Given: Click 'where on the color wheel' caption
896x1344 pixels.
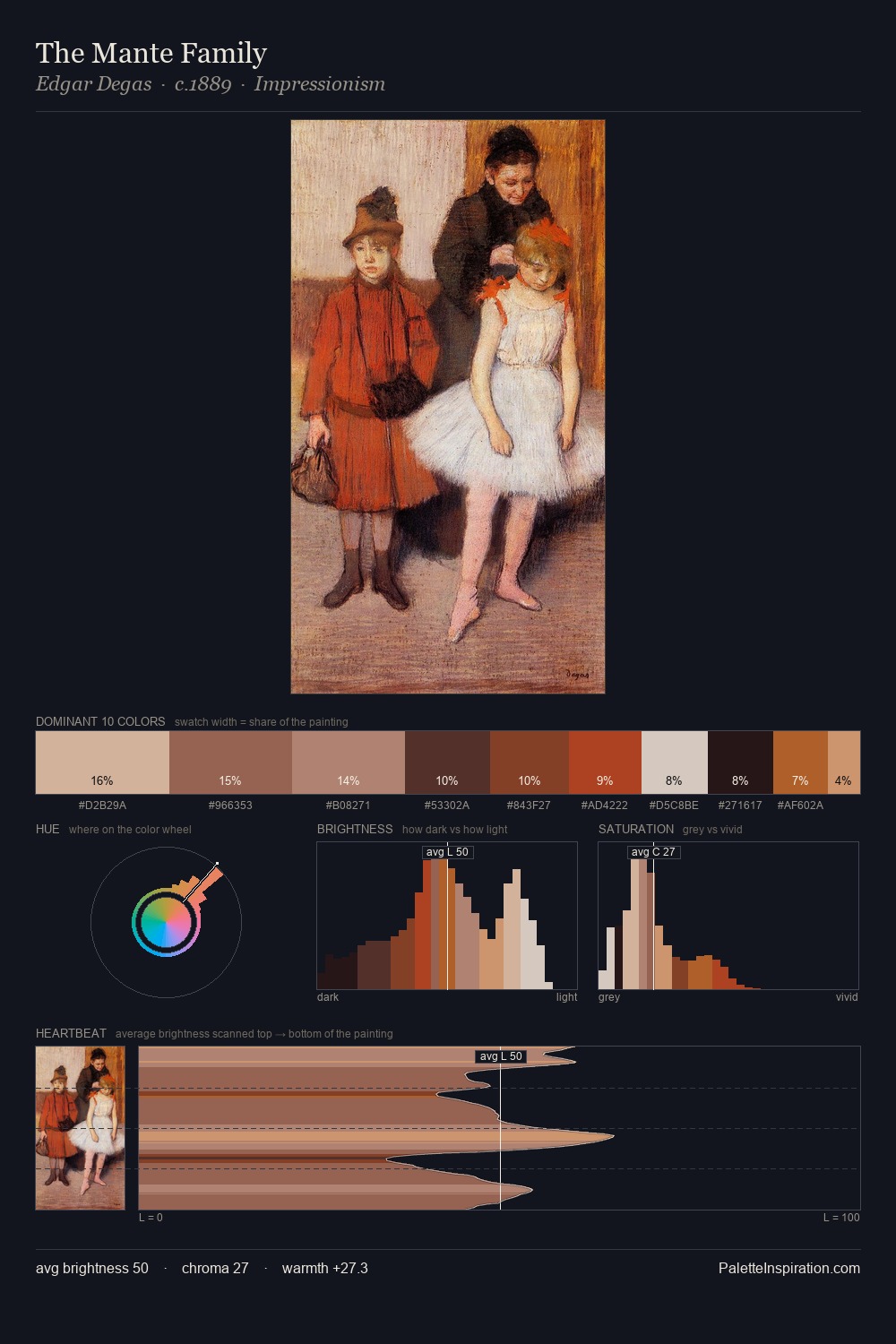Looking at the screenshot, I should tap(130, 830).
